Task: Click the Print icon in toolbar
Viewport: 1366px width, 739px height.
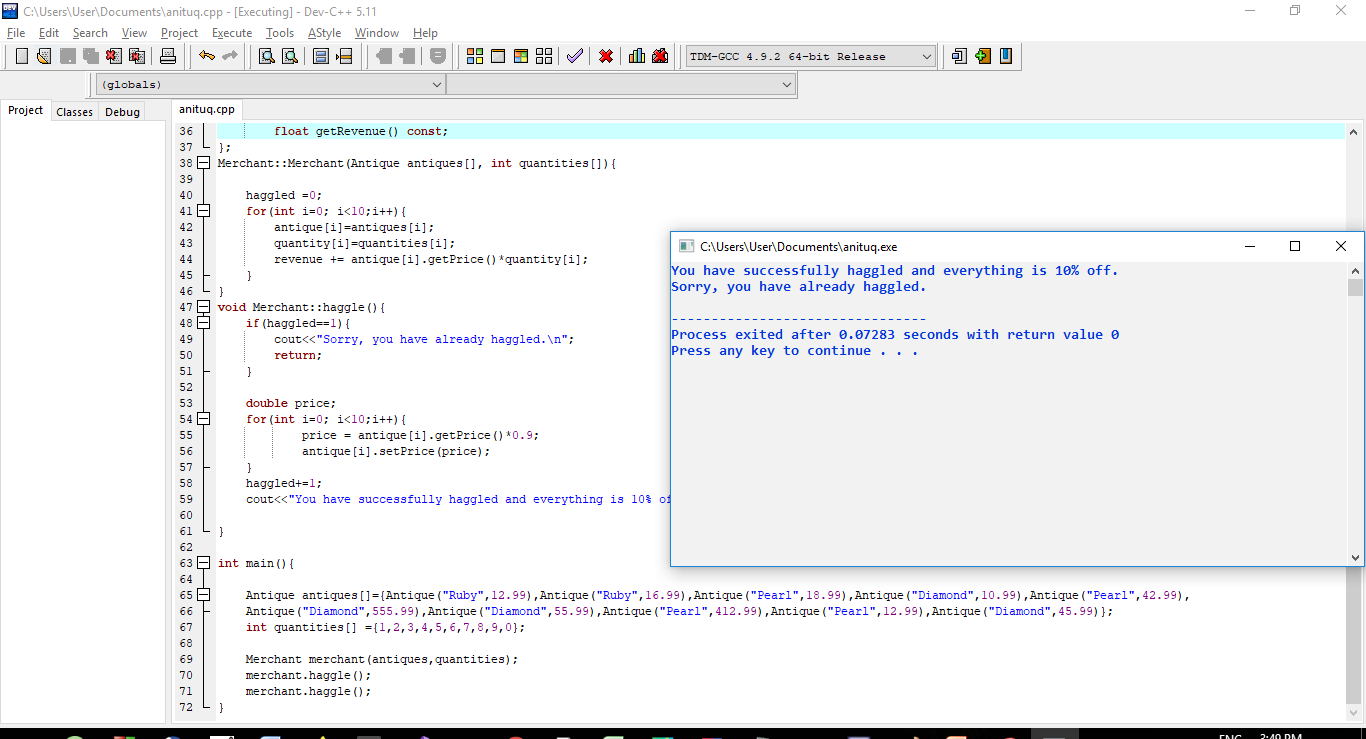Action: coord(168,56)
